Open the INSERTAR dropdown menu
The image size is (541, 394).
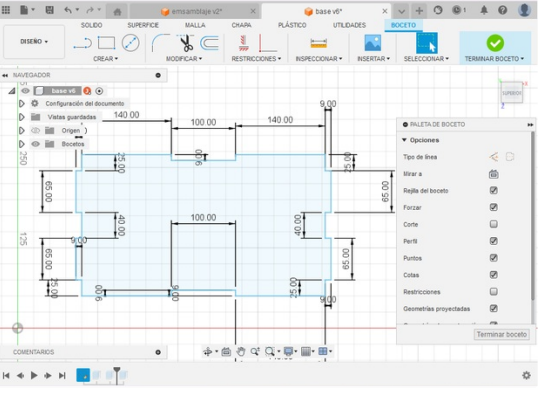click(x=373, y=59)
